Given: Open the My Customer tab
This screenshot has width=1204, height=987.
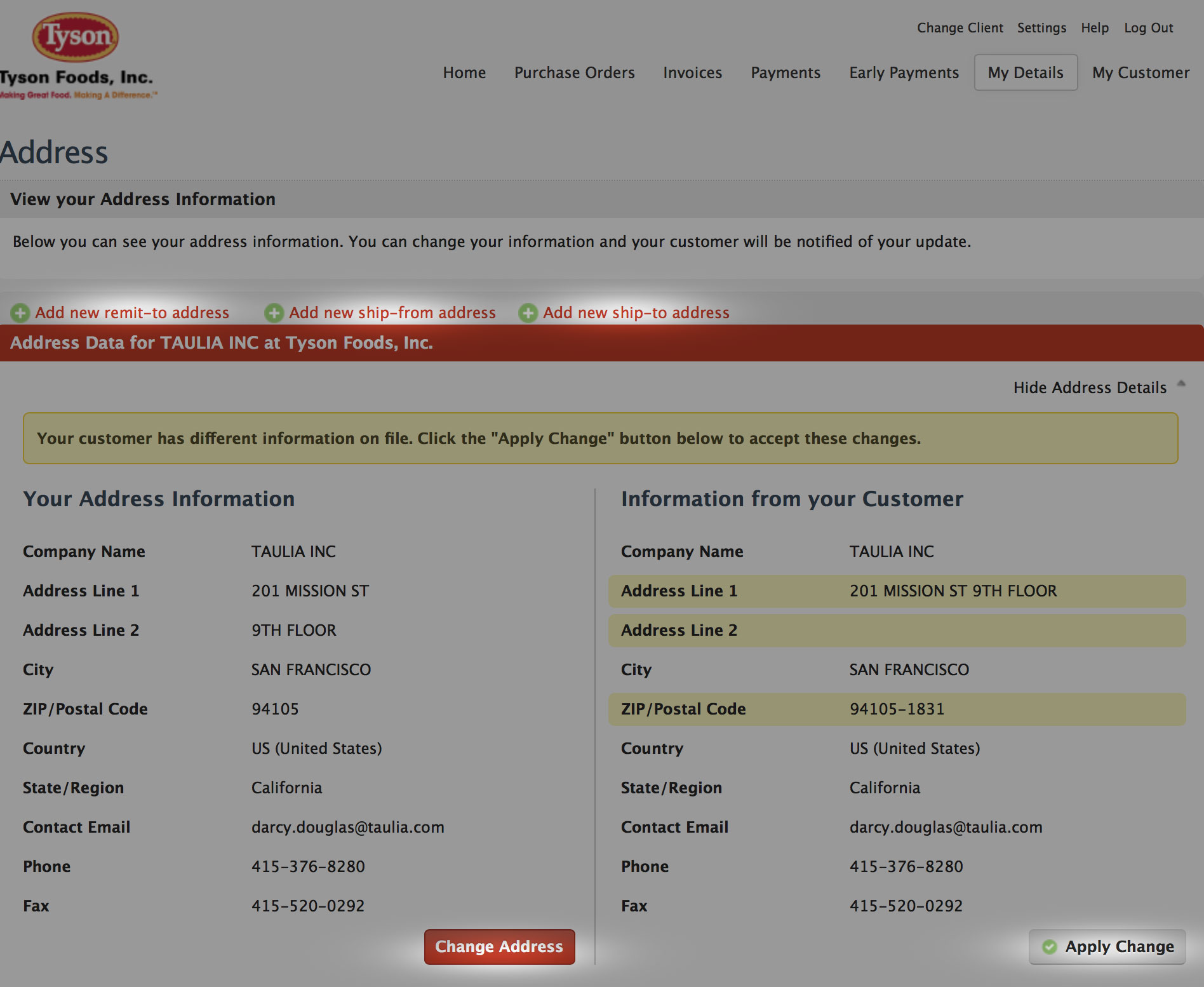Looking at the screenshot, I should pyautogui.click(x=1140, y=72).
